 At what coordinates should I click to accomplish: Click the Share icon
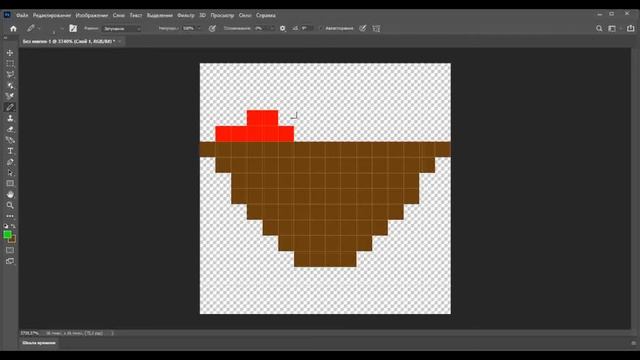click(631, 29)
